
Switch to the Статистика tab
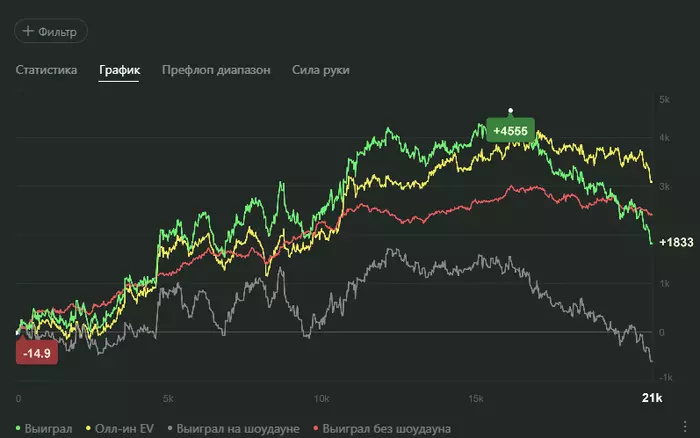tap(46, 70)
